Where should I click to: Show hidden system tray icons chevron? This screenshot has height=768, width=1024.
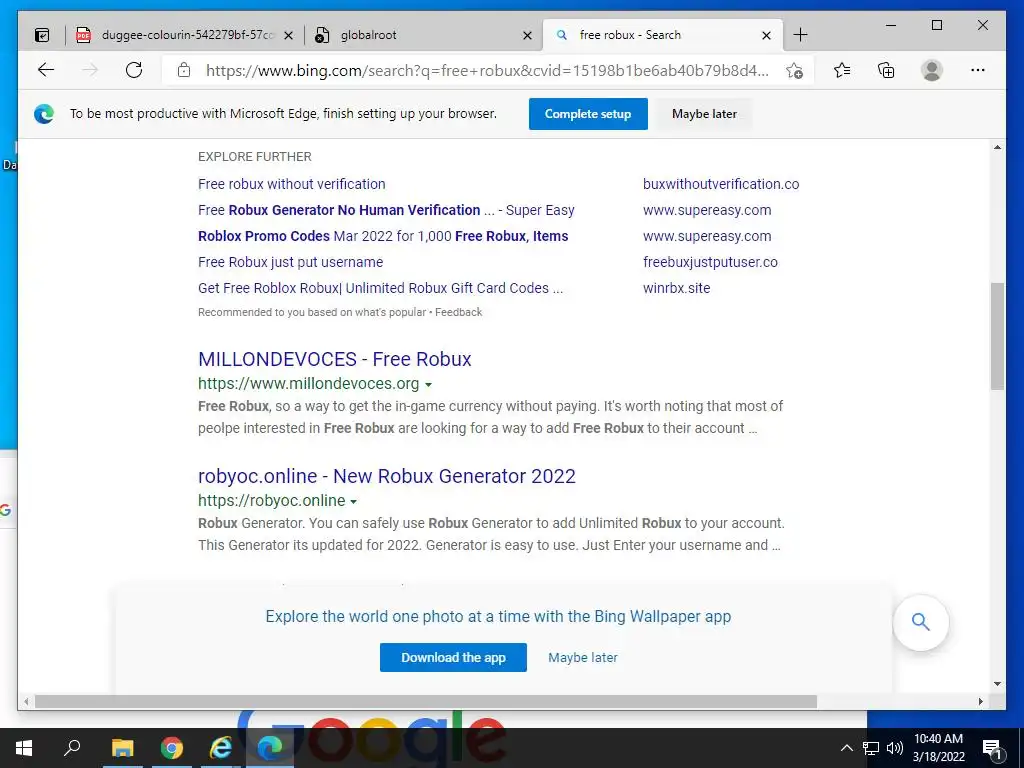(846, 748)
